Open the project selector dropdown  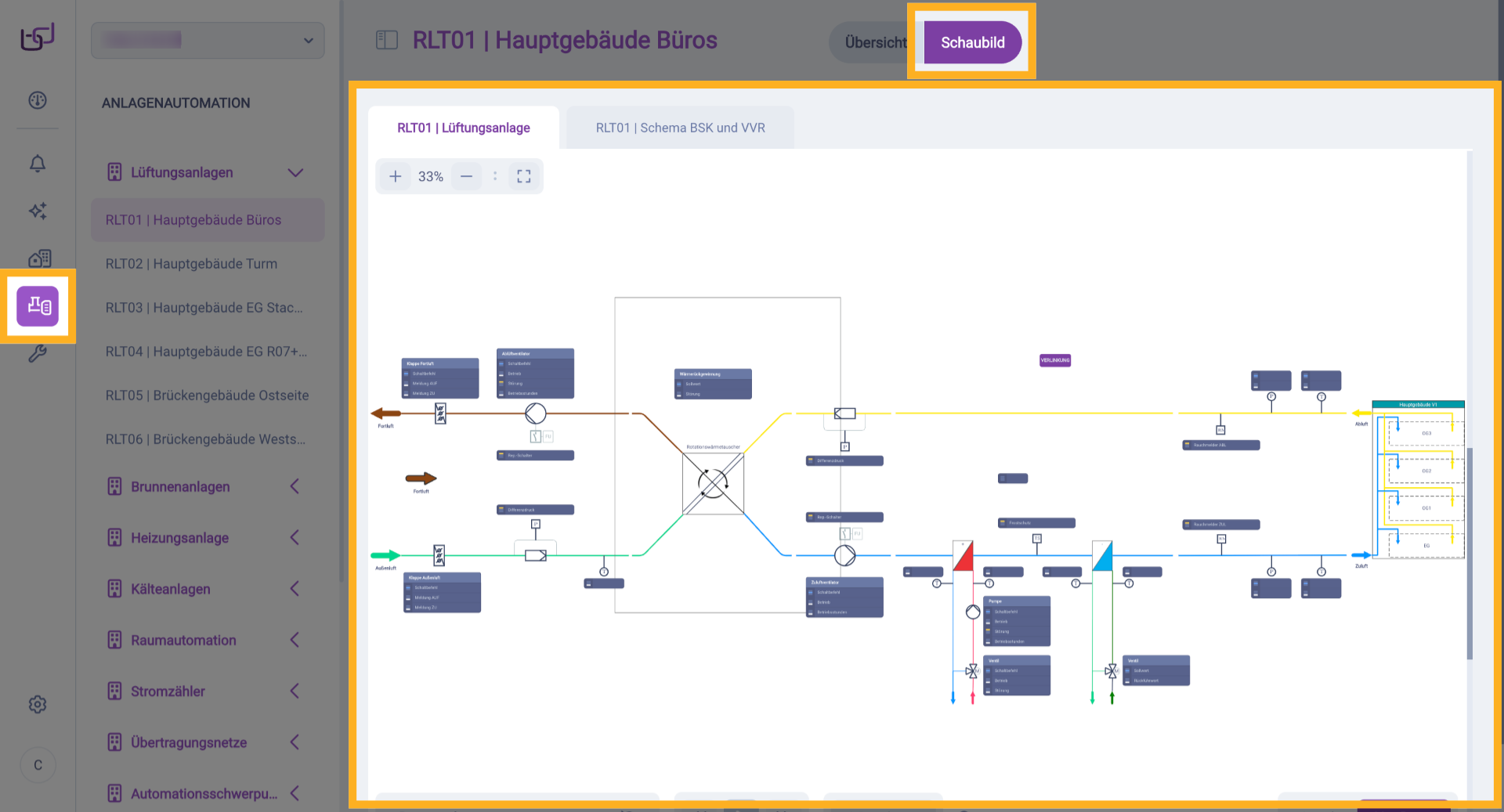pos(208,40)
